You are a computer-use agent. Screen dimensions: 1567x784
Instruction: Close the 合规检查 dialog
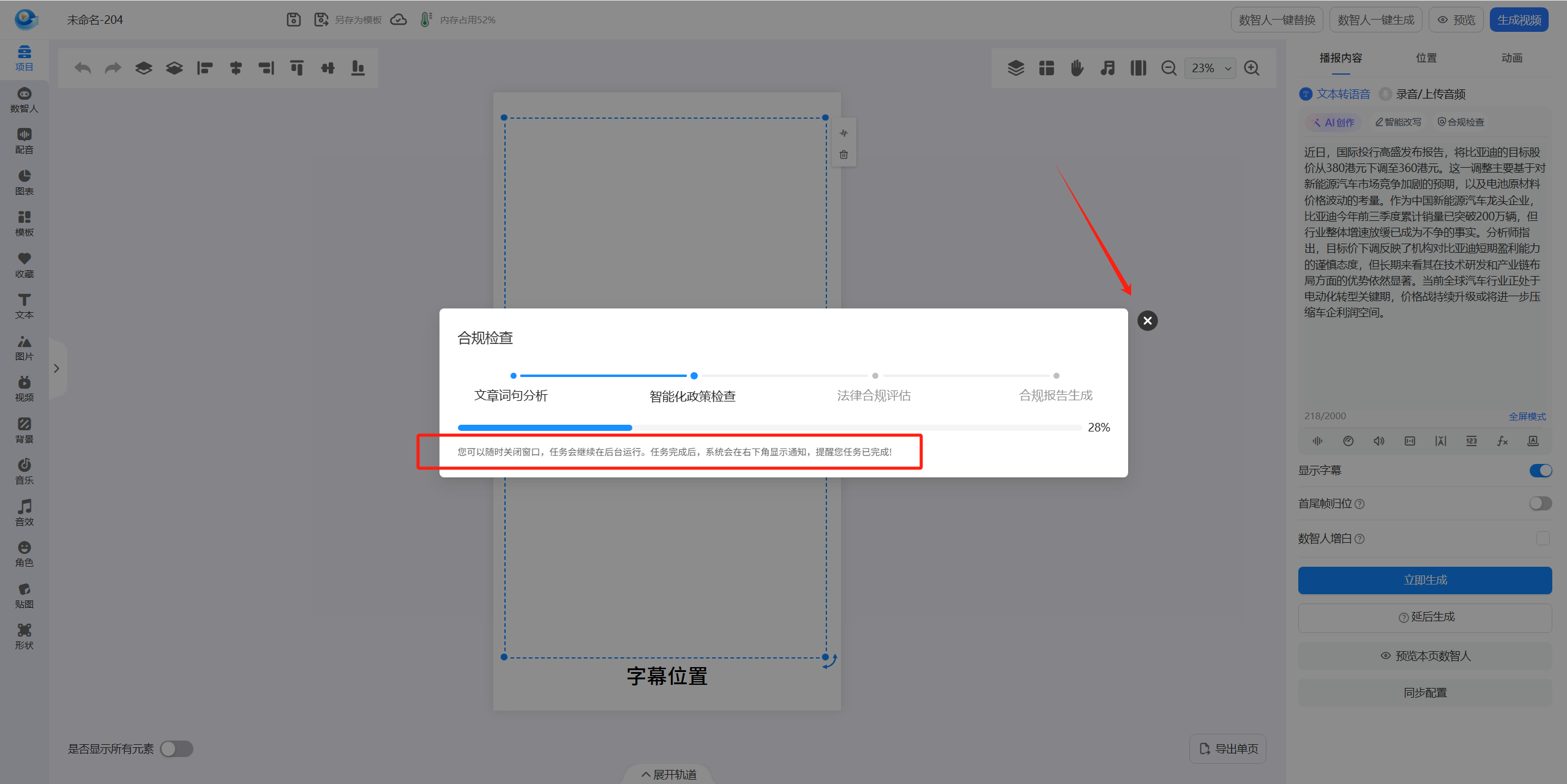click(x=1147, y=321)
